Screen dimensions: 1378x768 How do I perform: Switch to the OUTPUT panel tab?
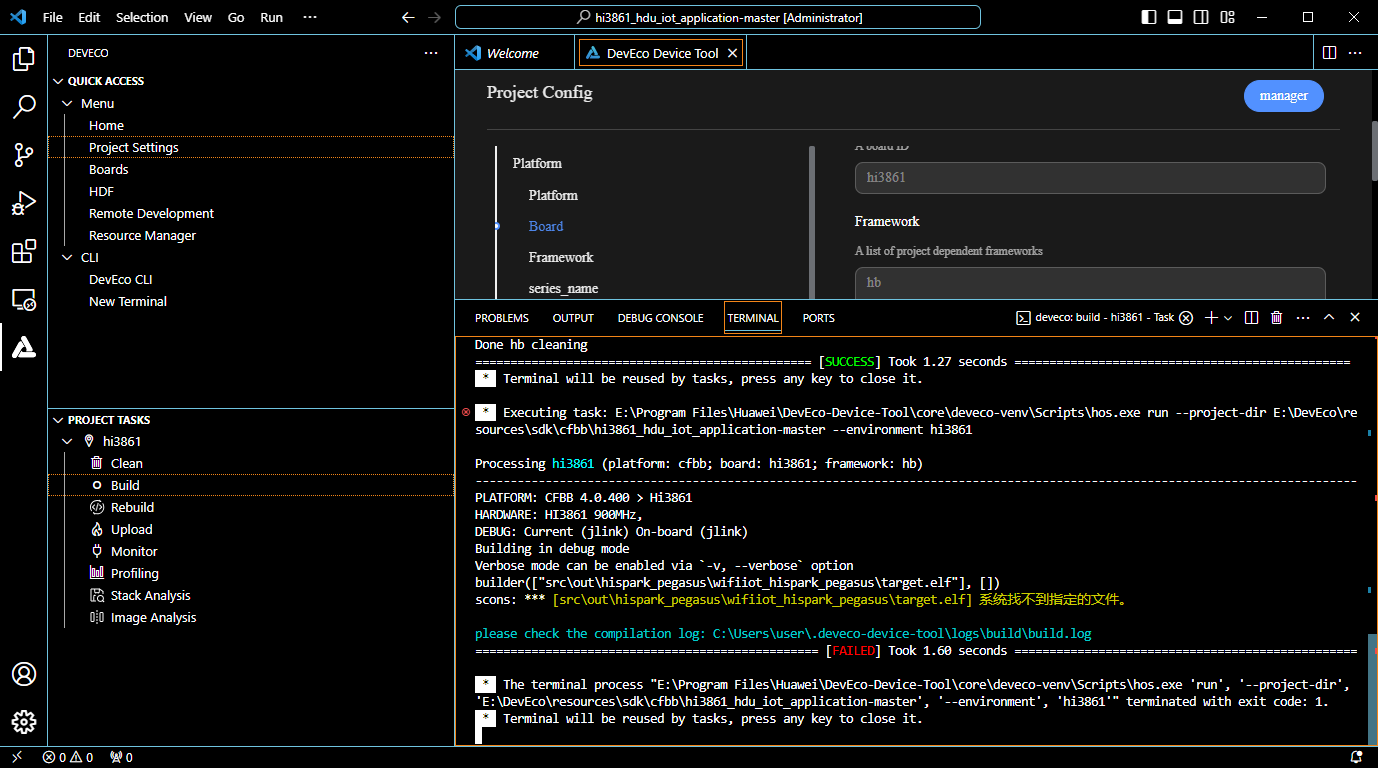pyautogui.click(x=573, y=318)
